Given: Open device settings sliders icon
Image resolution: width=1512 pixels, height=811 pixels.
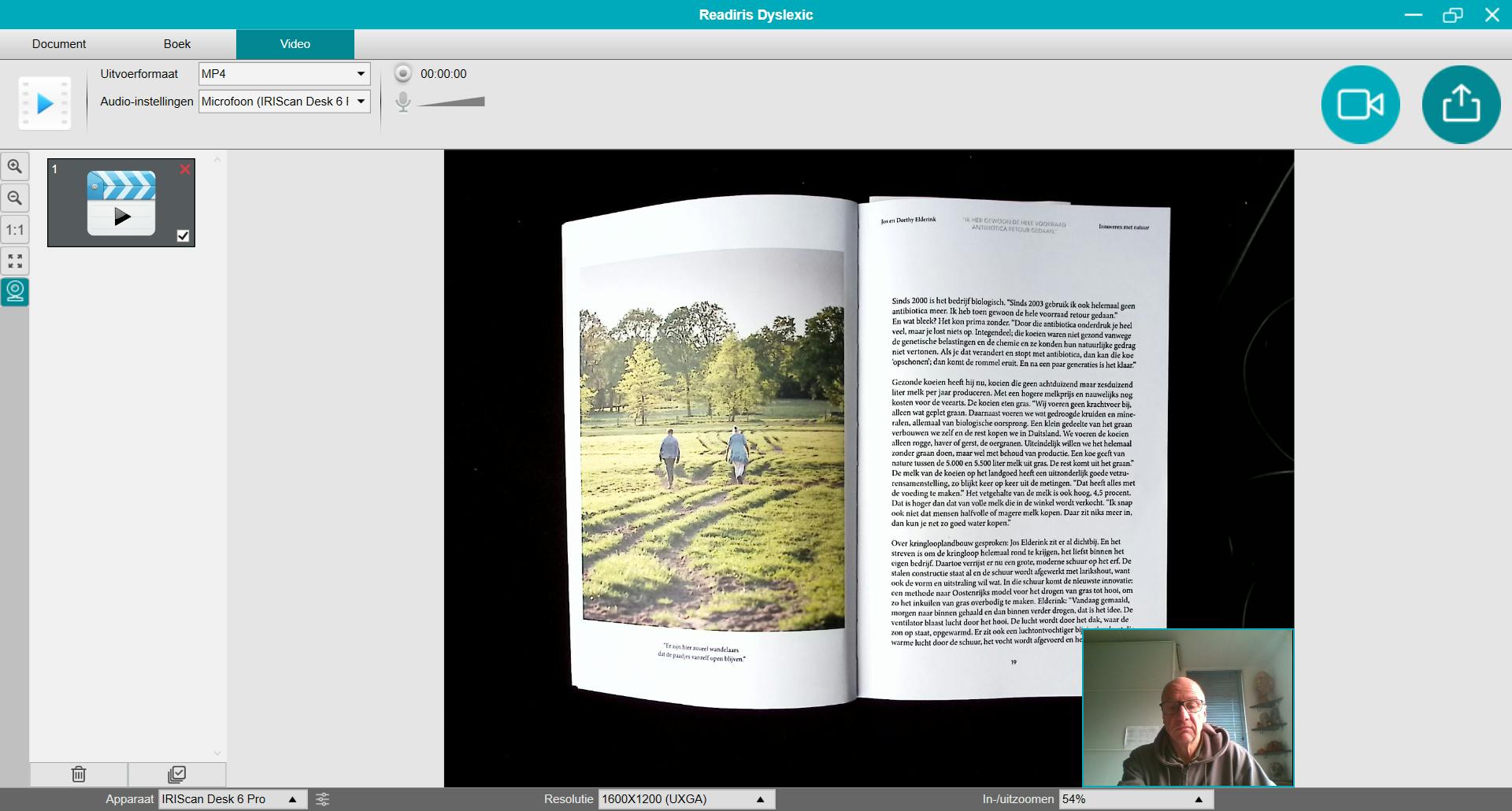Looking at the screenshot, I should pos(323,799).
